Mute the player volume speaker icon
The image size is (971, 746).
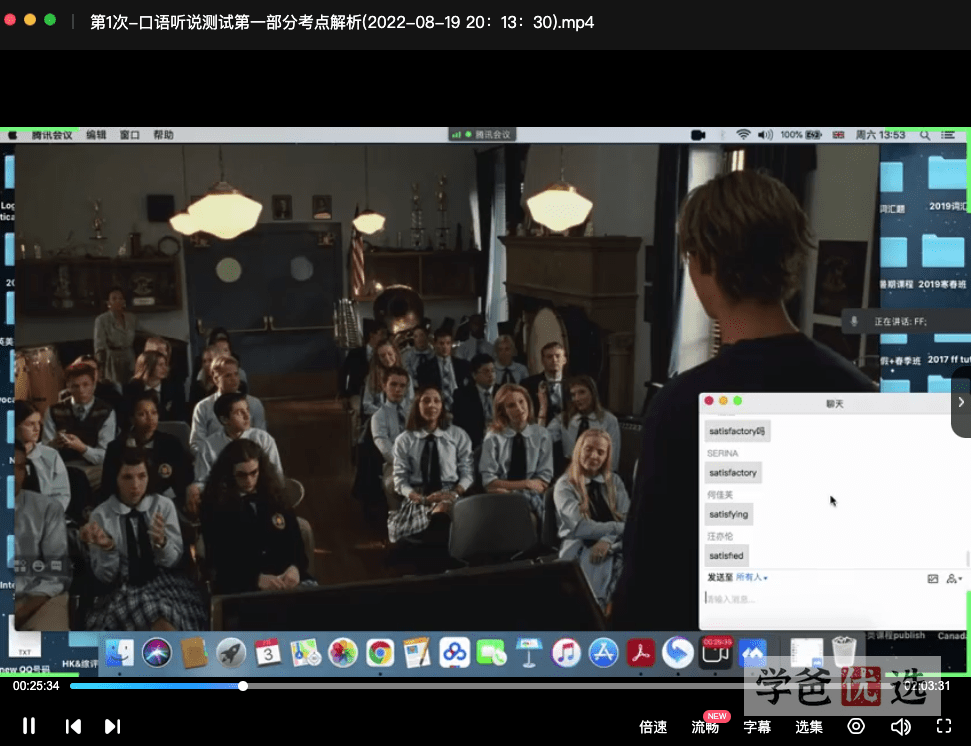(900, 726)
